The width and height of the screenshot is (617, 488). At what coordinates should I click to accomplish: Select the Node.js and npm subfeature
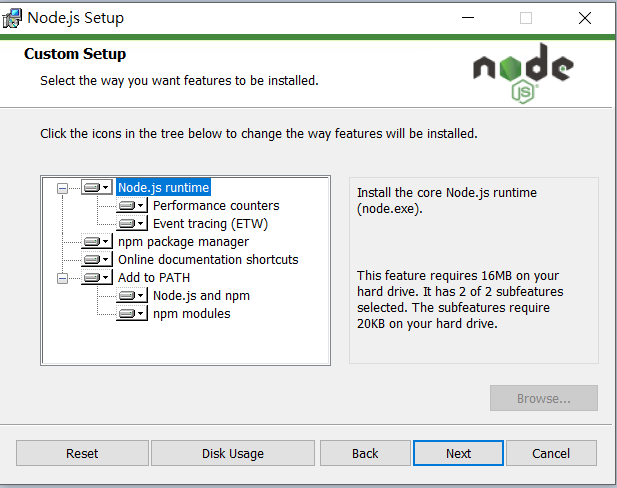tap(201, 296)
